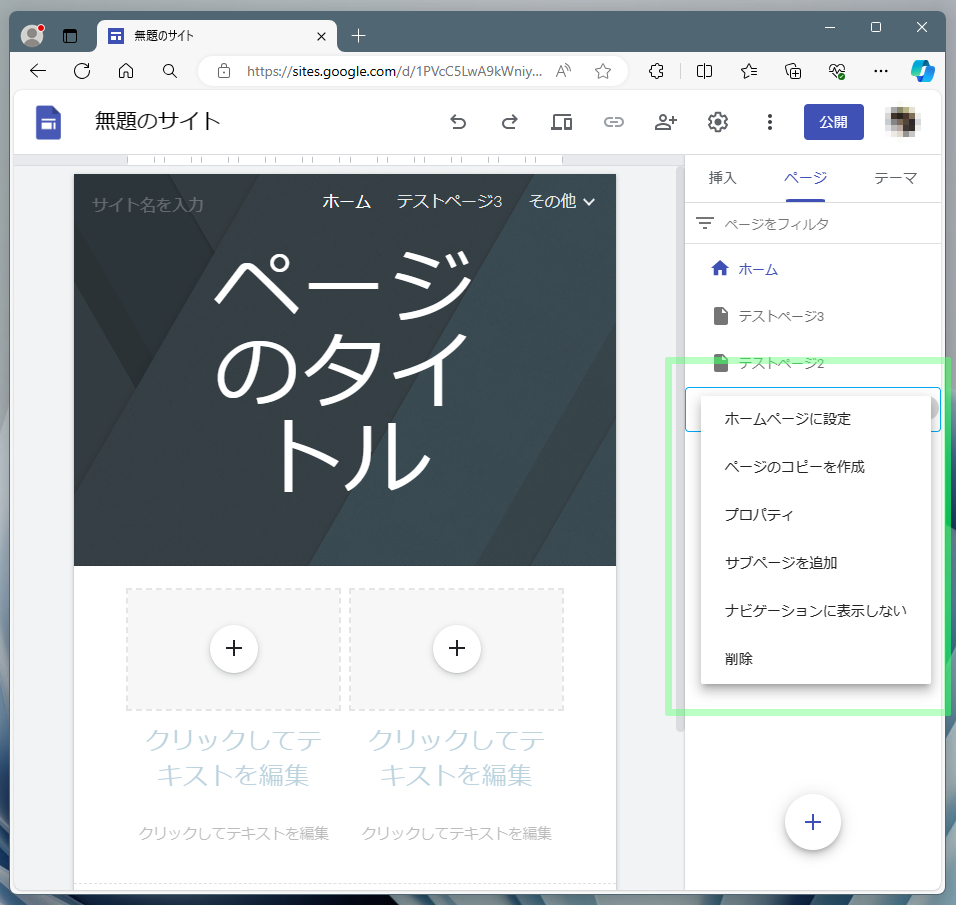The image size is (956, 905).
Task: Expand the その他 navigation dropdown
Action: (x=562, y=201)
